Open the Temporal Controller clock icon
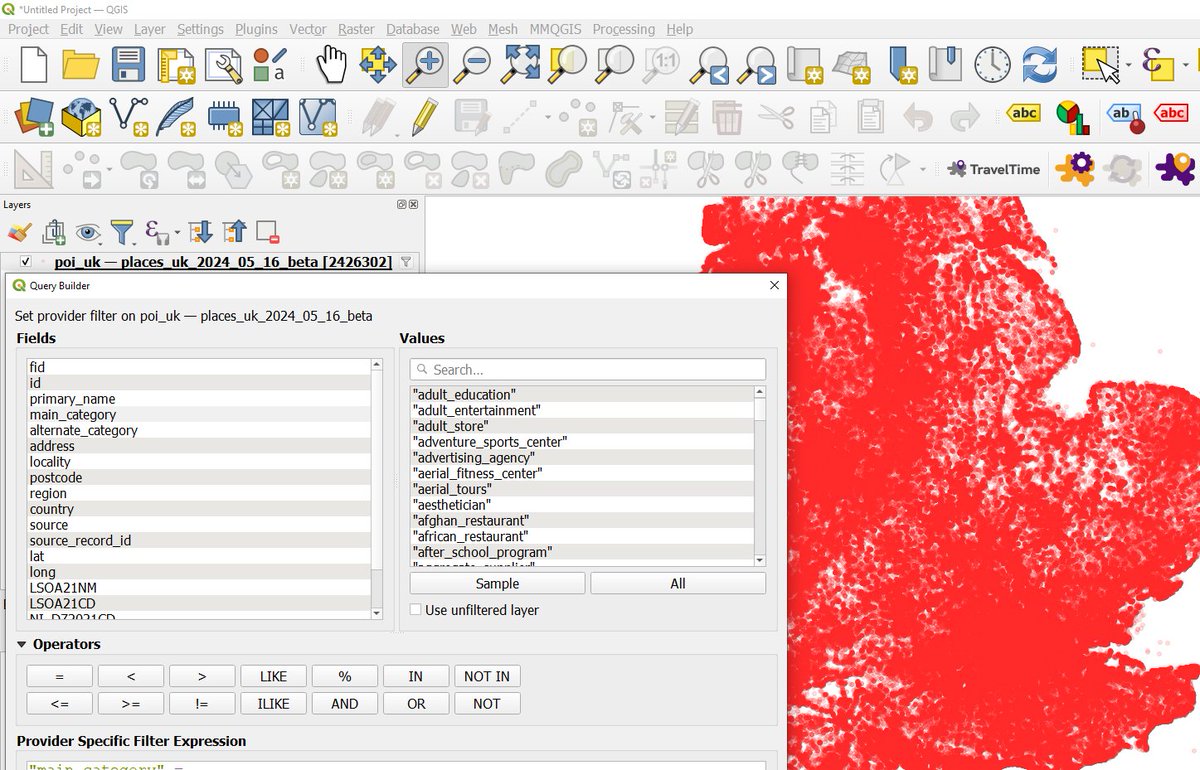1200x770 pixels. coord(993,65)
